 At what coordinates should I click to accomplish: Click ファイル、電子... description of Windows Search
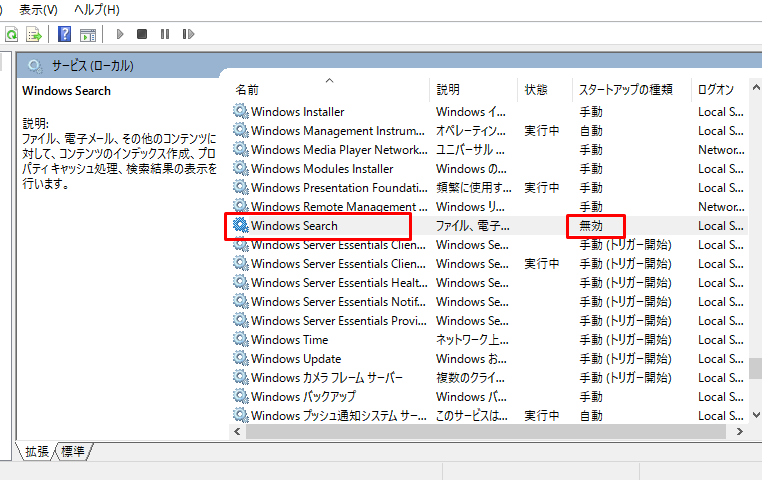[x=472, y=226]
